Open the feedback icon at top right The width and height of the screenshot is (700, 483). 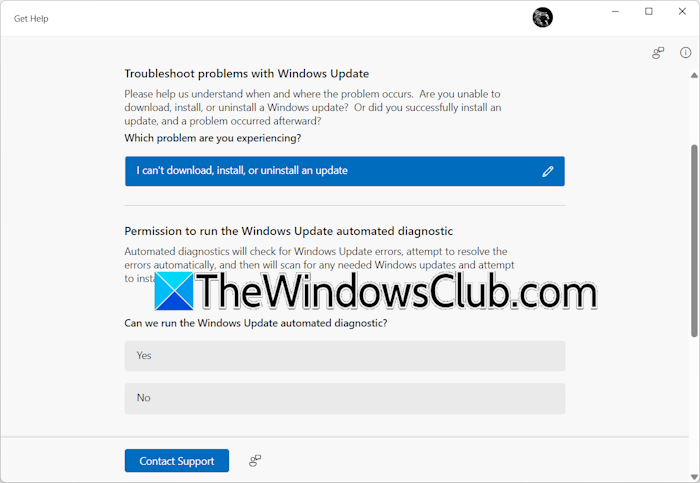658,53
